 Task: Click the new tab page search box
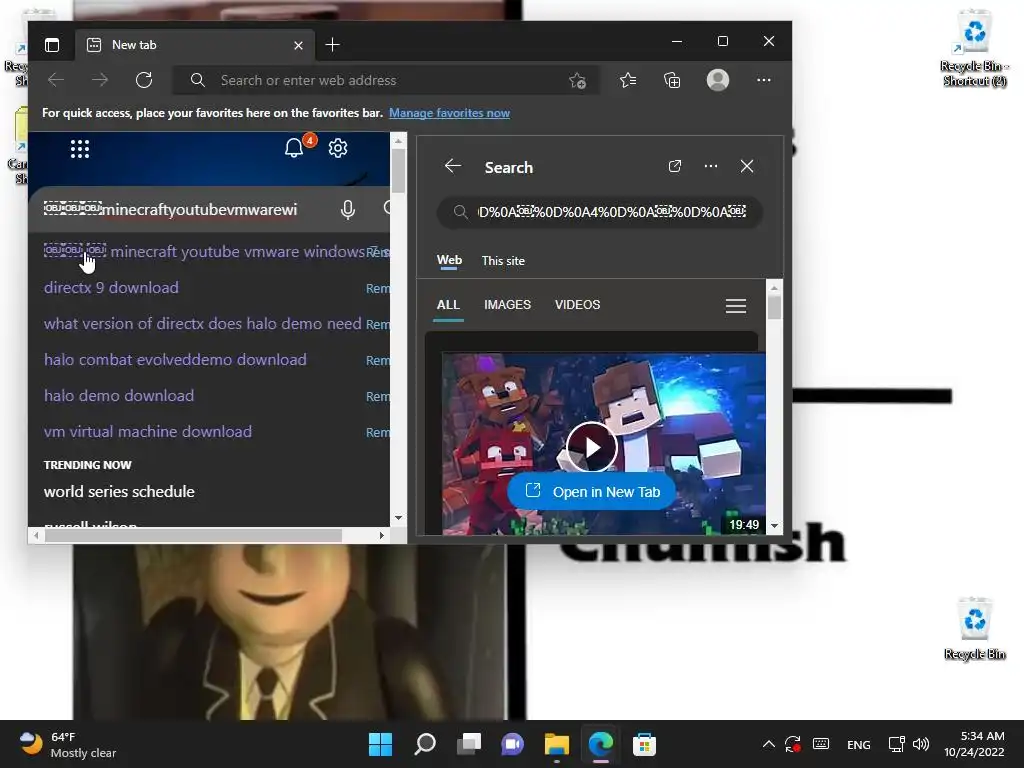209,210
